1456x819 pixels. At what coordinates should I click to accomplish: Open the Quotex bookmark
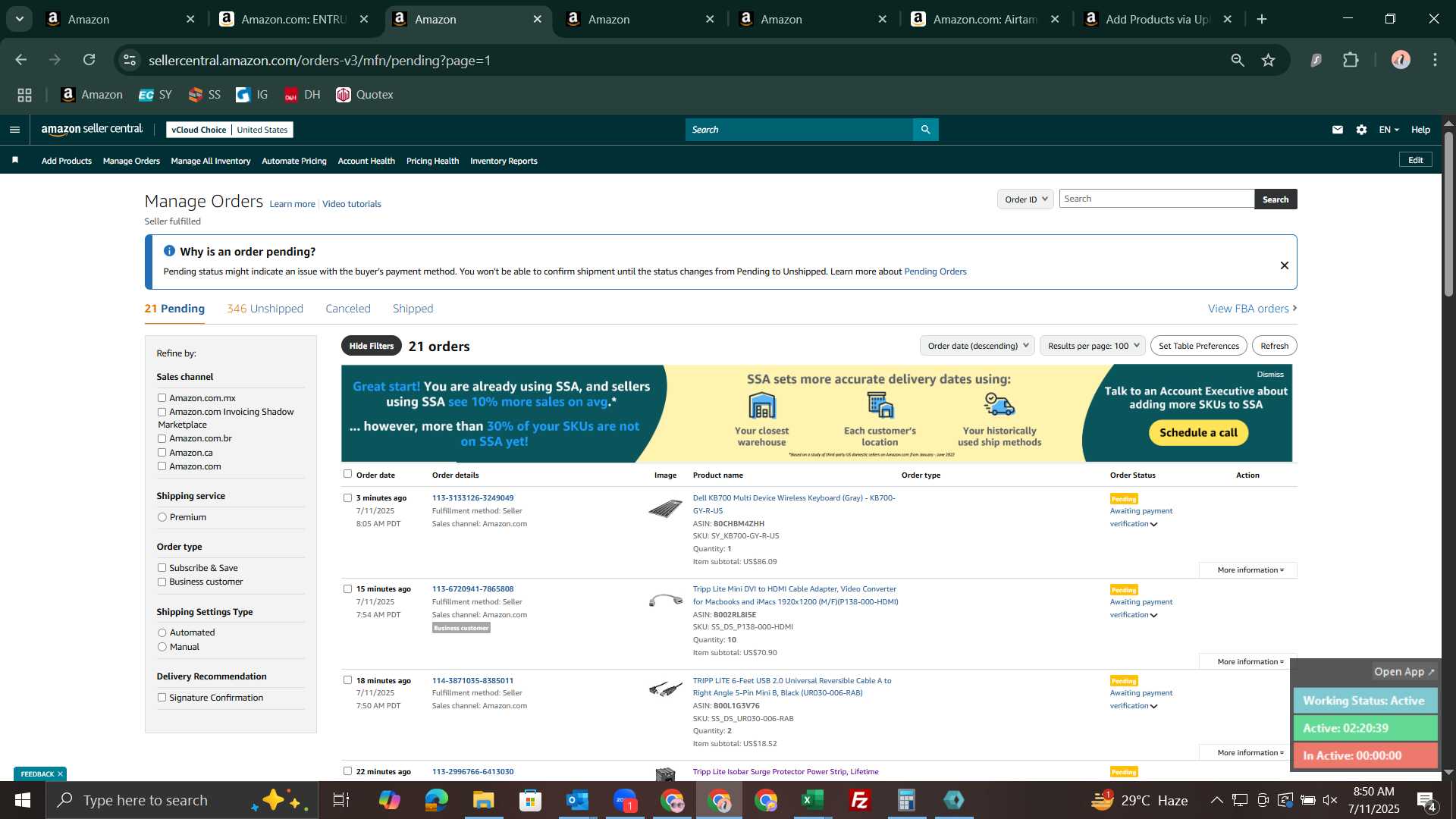click(x=364, y=95)
